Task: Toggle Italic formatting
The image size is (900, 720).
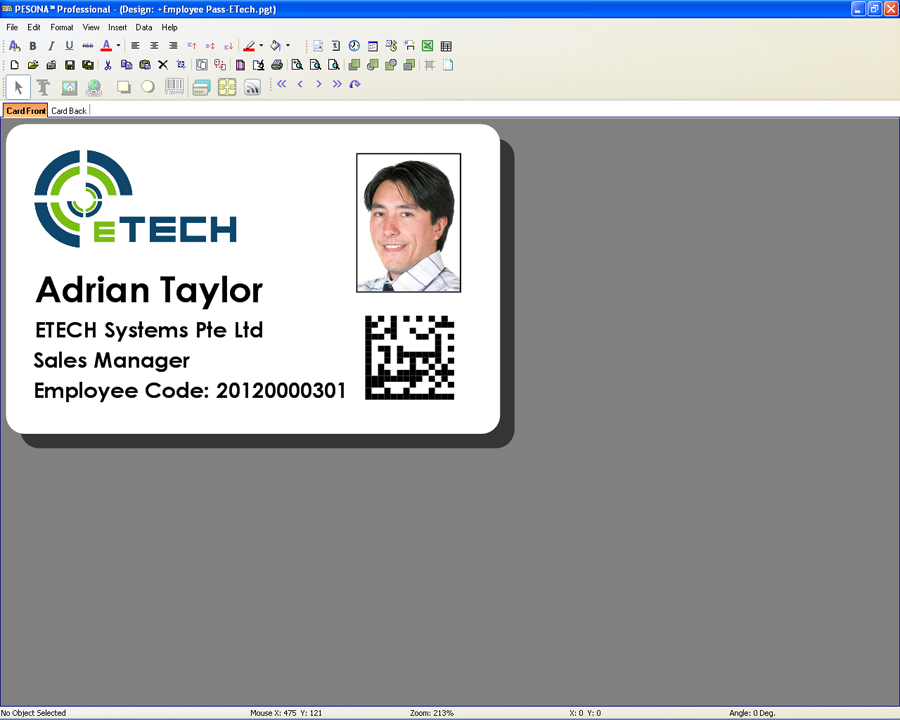Action: pyautogui.click(x=51, y=46)
